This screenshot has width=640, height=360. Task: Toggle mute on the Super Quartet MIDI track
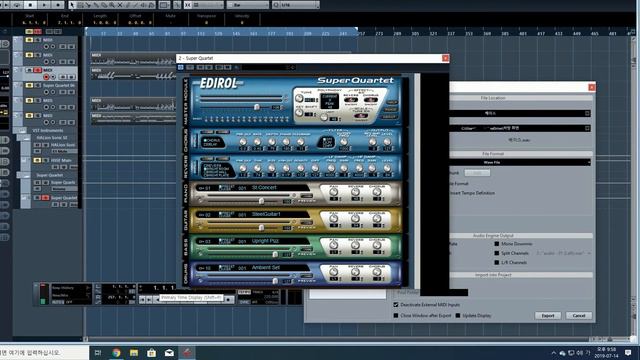pyautogui.click(x=29, y=85)
